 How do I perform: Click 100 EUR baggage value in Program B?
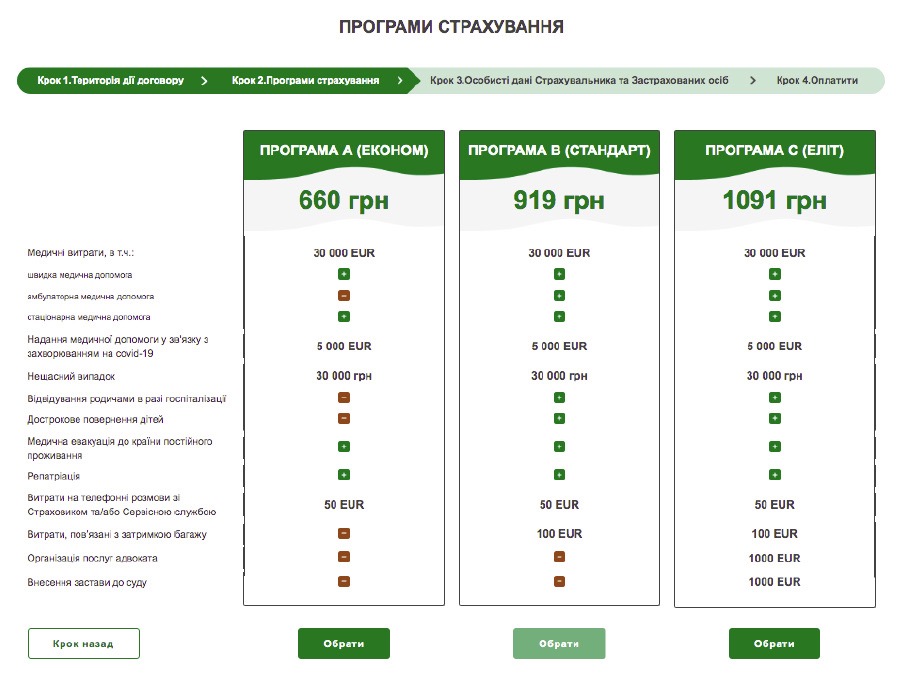559,533
